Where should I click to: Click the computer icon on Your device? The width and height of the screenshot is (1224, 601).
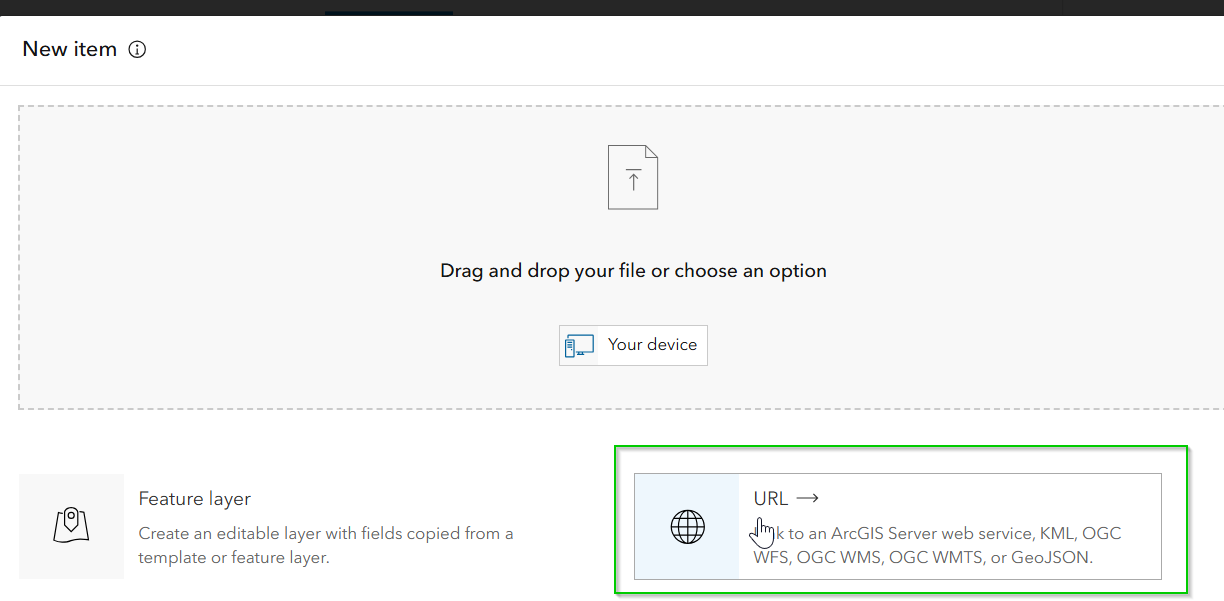[x=579, y=346]
